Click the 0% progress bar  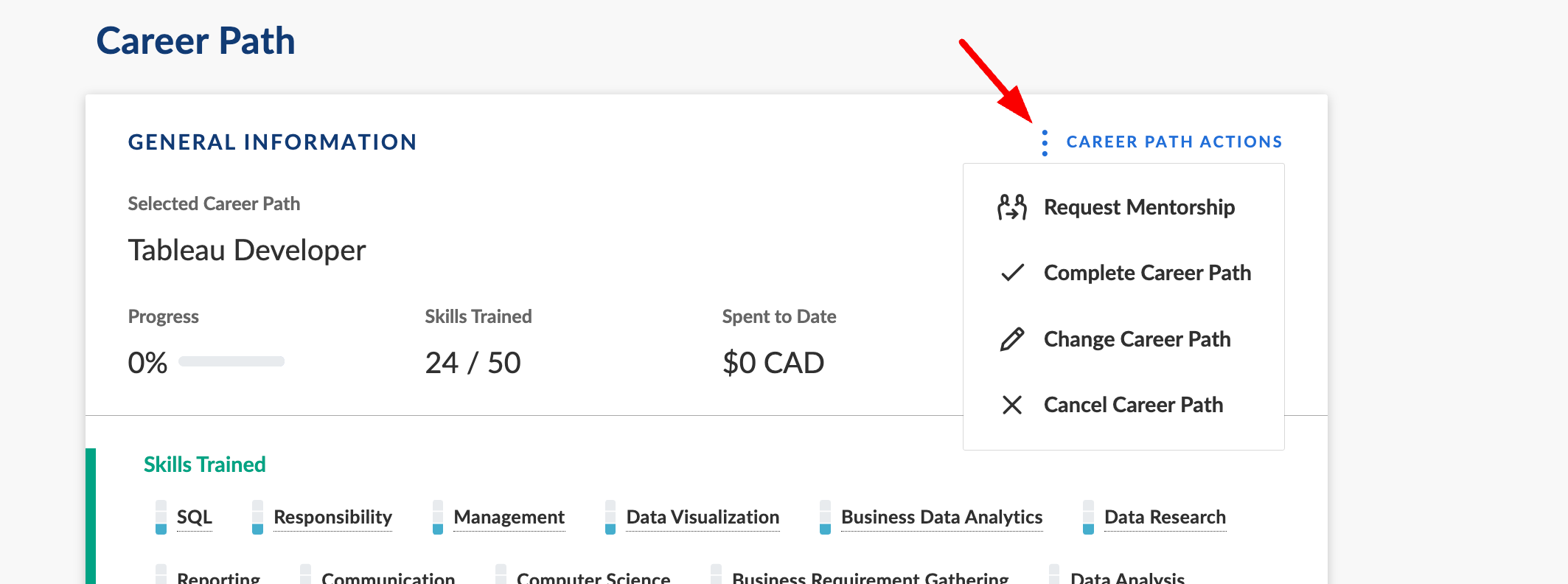[x=231, y=361]
